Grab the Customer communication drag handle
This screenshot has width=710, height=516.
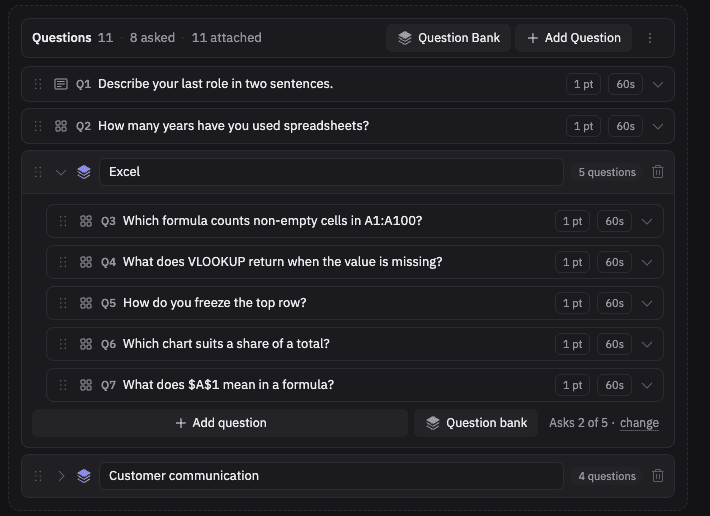pyautogui.click(x=38, y=476)
